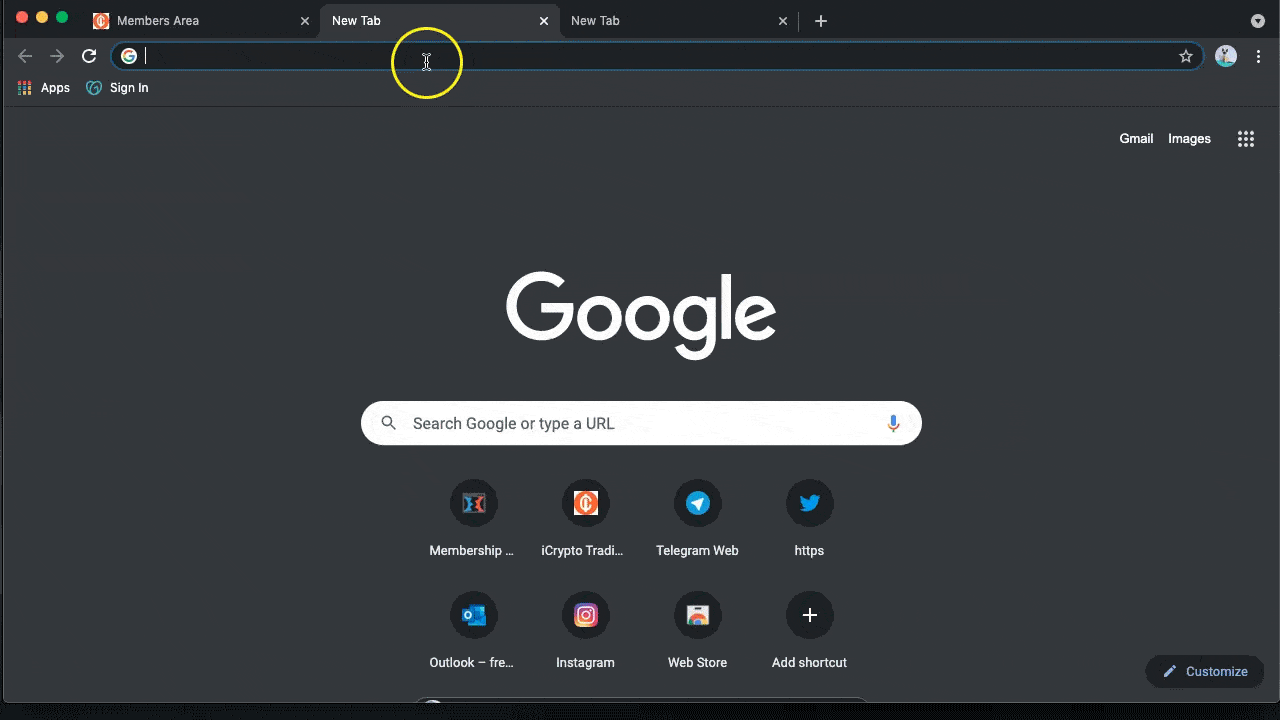1280x720 pixels.
Task: Open the Google apps grid icon
Action: pos(1245,139)
